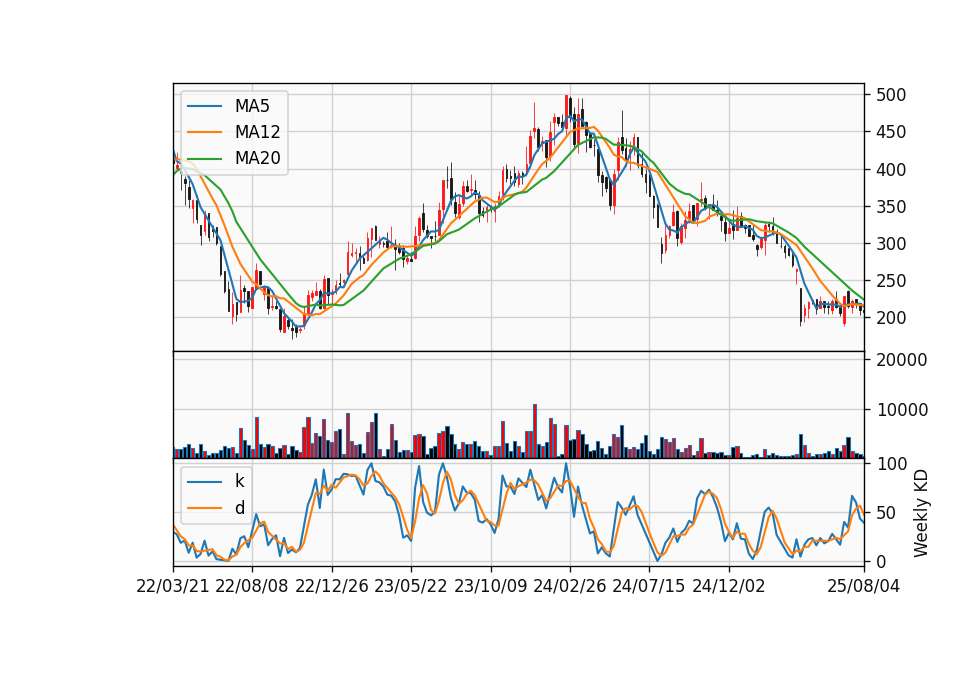Click the 300 price axis tick
Image resolution: width=960 pixels, height=690 pixels.
(890, 244)
